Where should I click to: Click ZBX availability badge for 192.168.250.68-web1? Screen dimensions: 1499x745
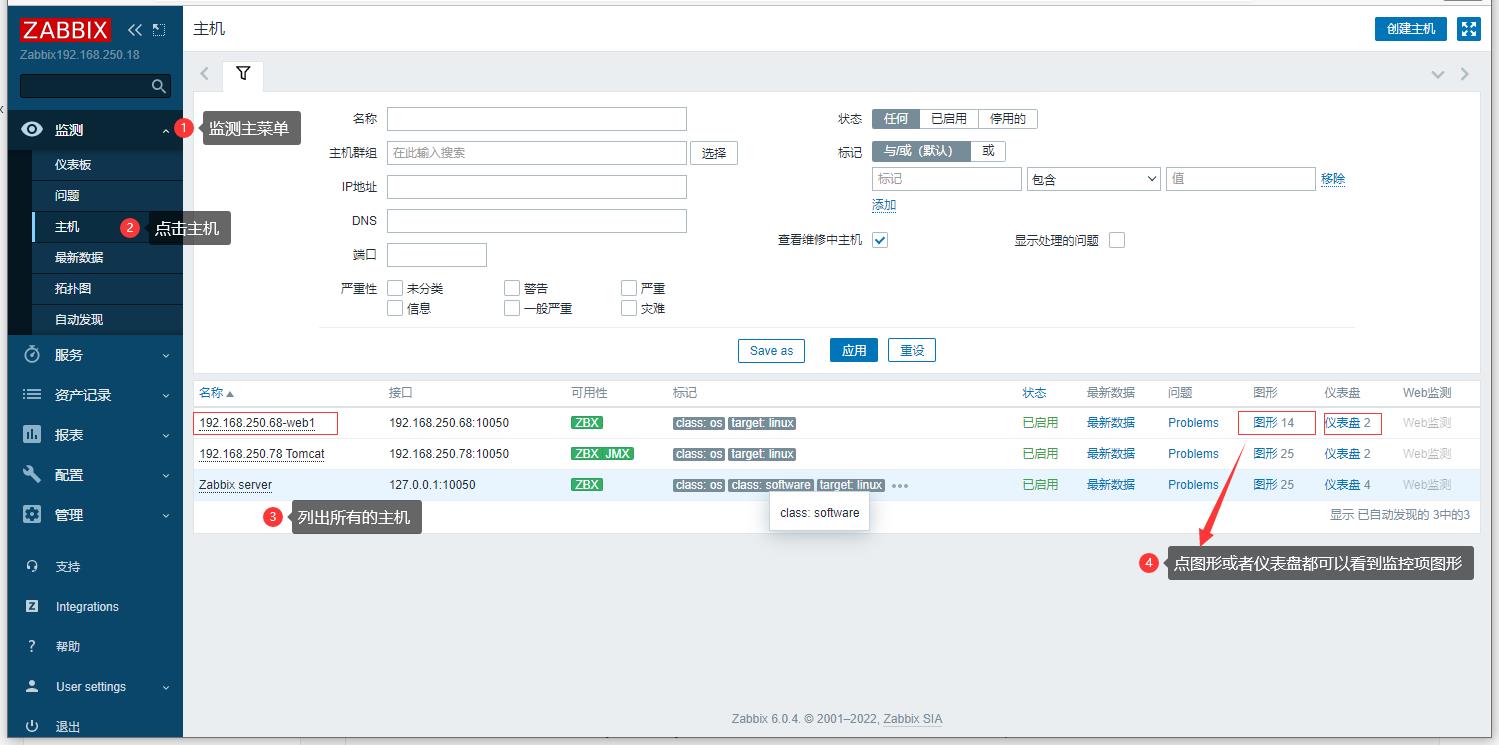(587, 423)
